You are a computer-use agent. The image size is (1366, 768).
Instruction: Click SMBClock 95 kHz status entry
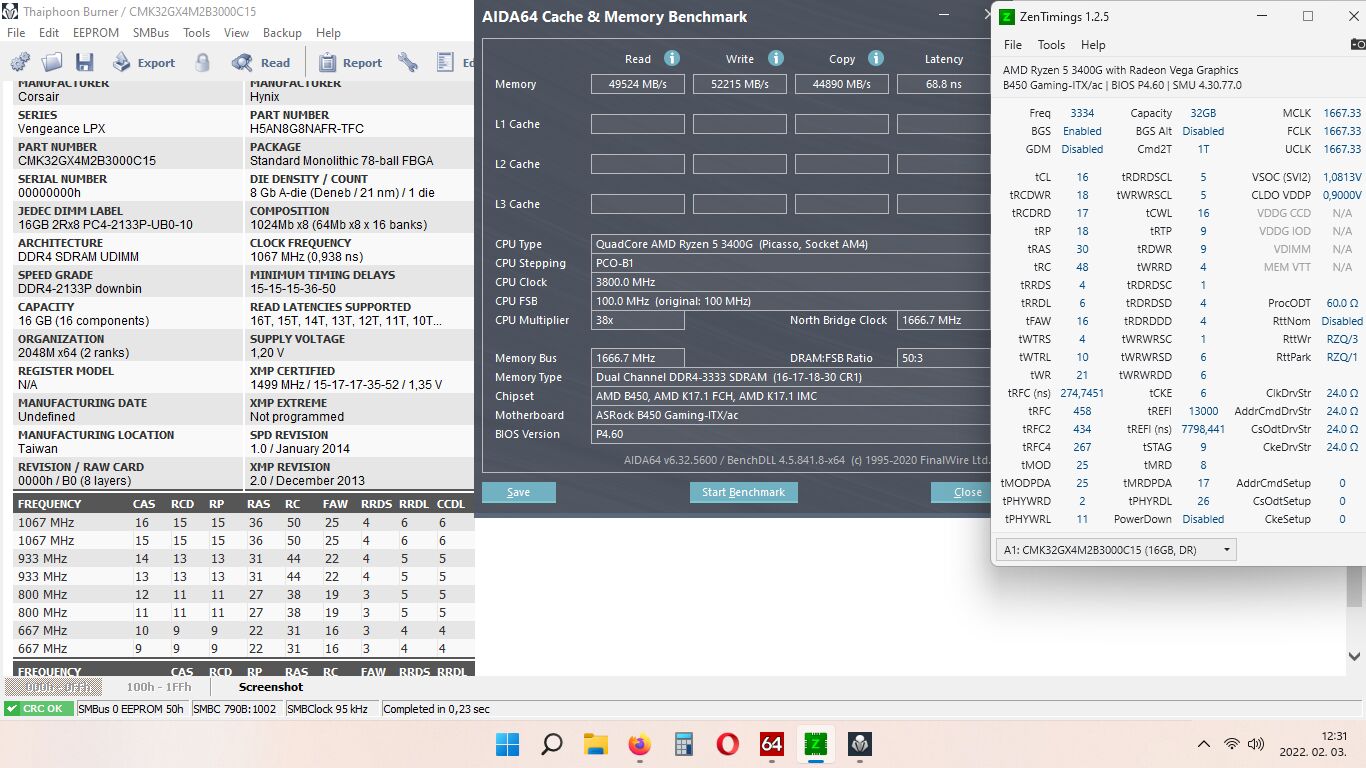328,709
